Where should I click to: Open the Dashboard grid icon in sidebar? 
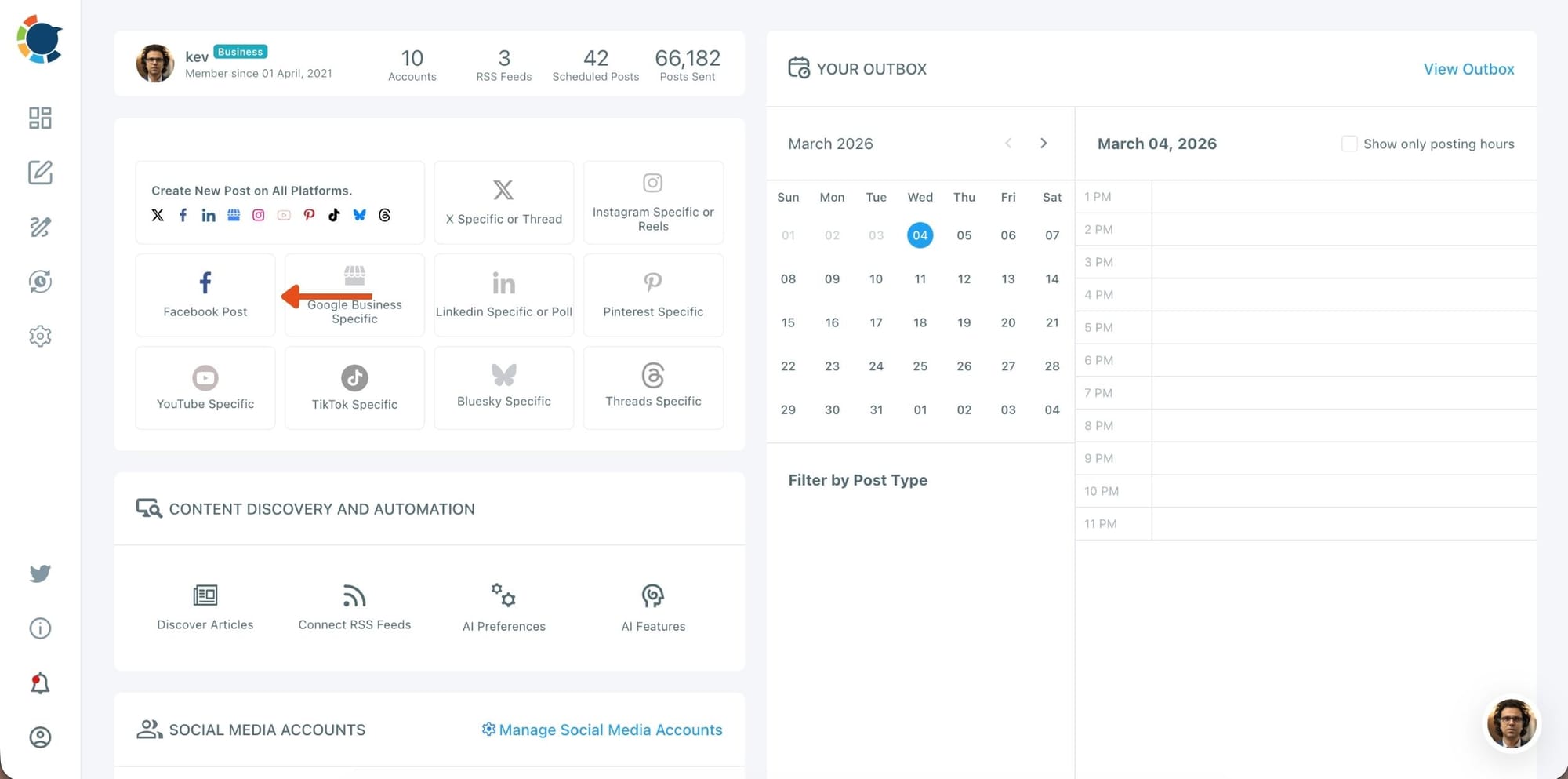(x=40, y=118)
